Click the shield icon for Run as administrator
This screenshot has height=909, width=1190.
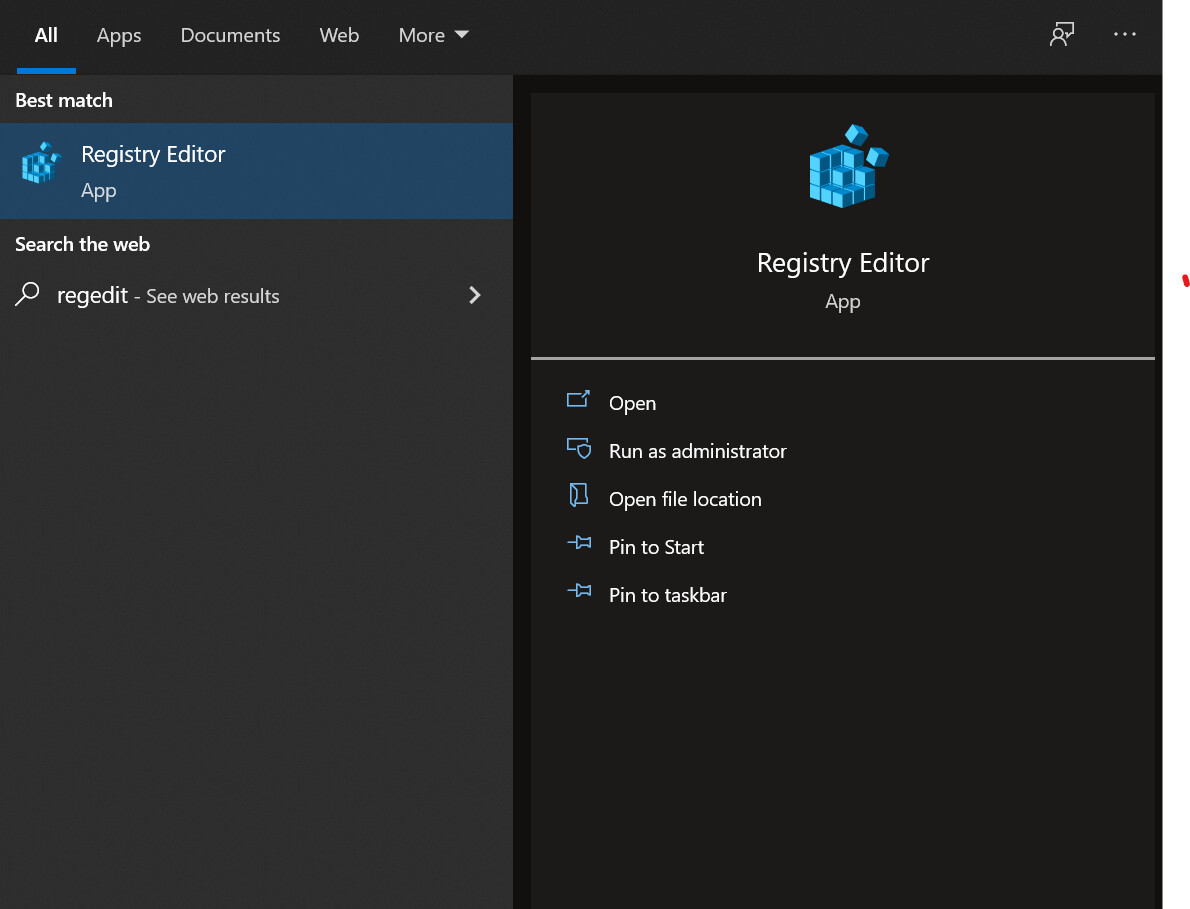578,448
